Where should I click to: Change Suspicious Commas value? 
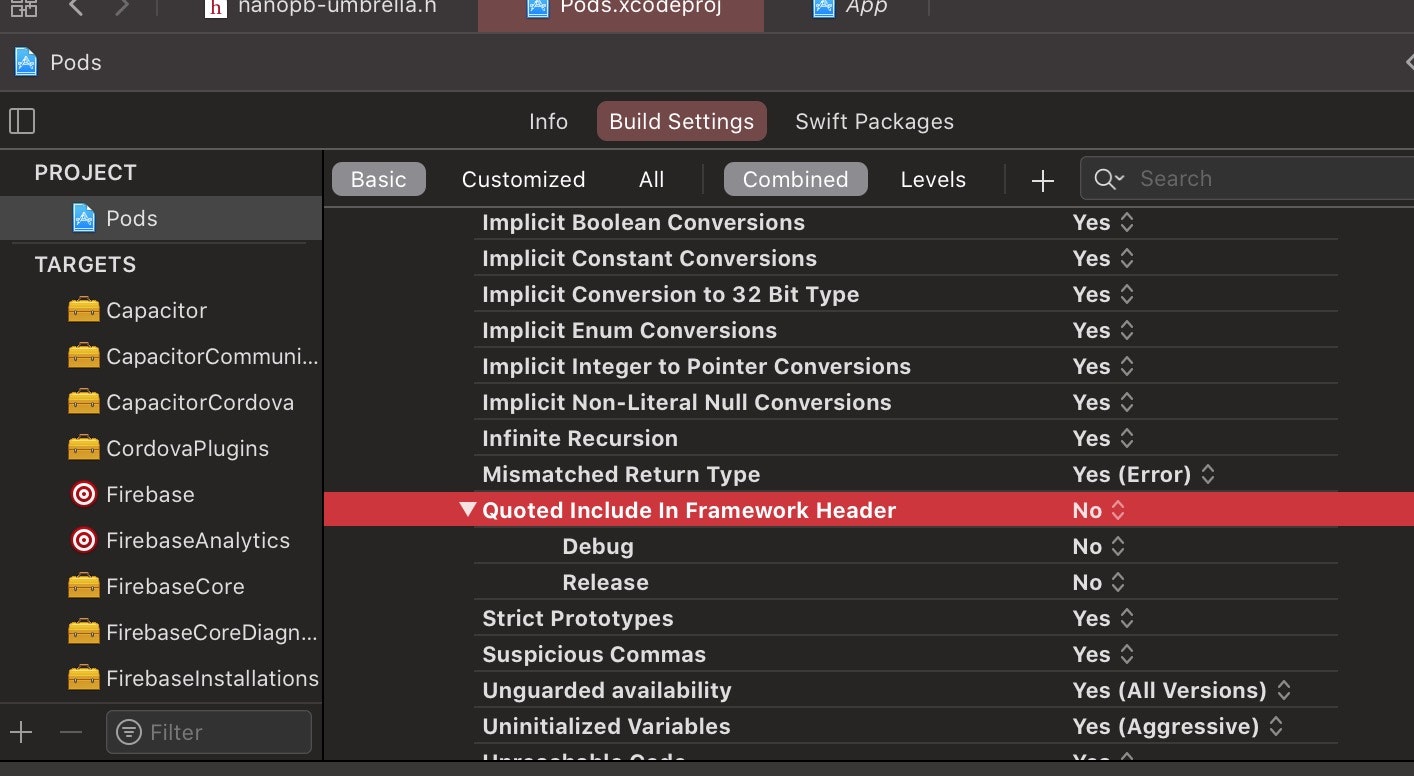[x=1103, y=654]
